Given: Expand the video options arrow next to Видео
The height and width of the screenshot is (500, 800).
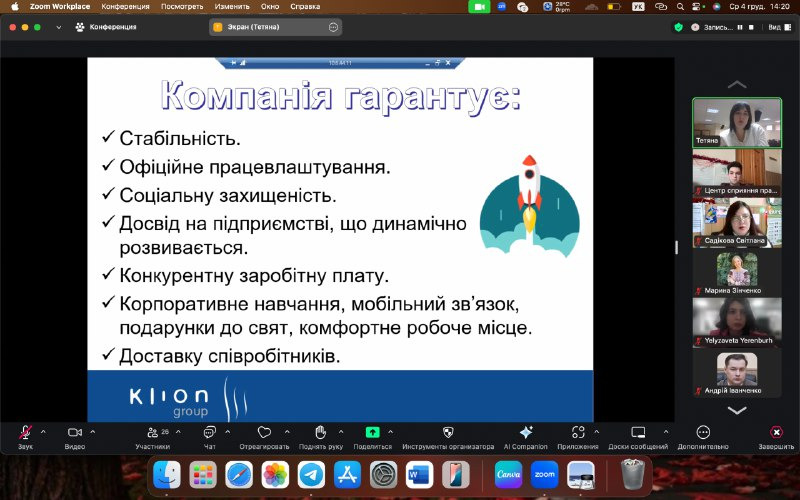Looking at the screenshot, I should click(93, 431).
